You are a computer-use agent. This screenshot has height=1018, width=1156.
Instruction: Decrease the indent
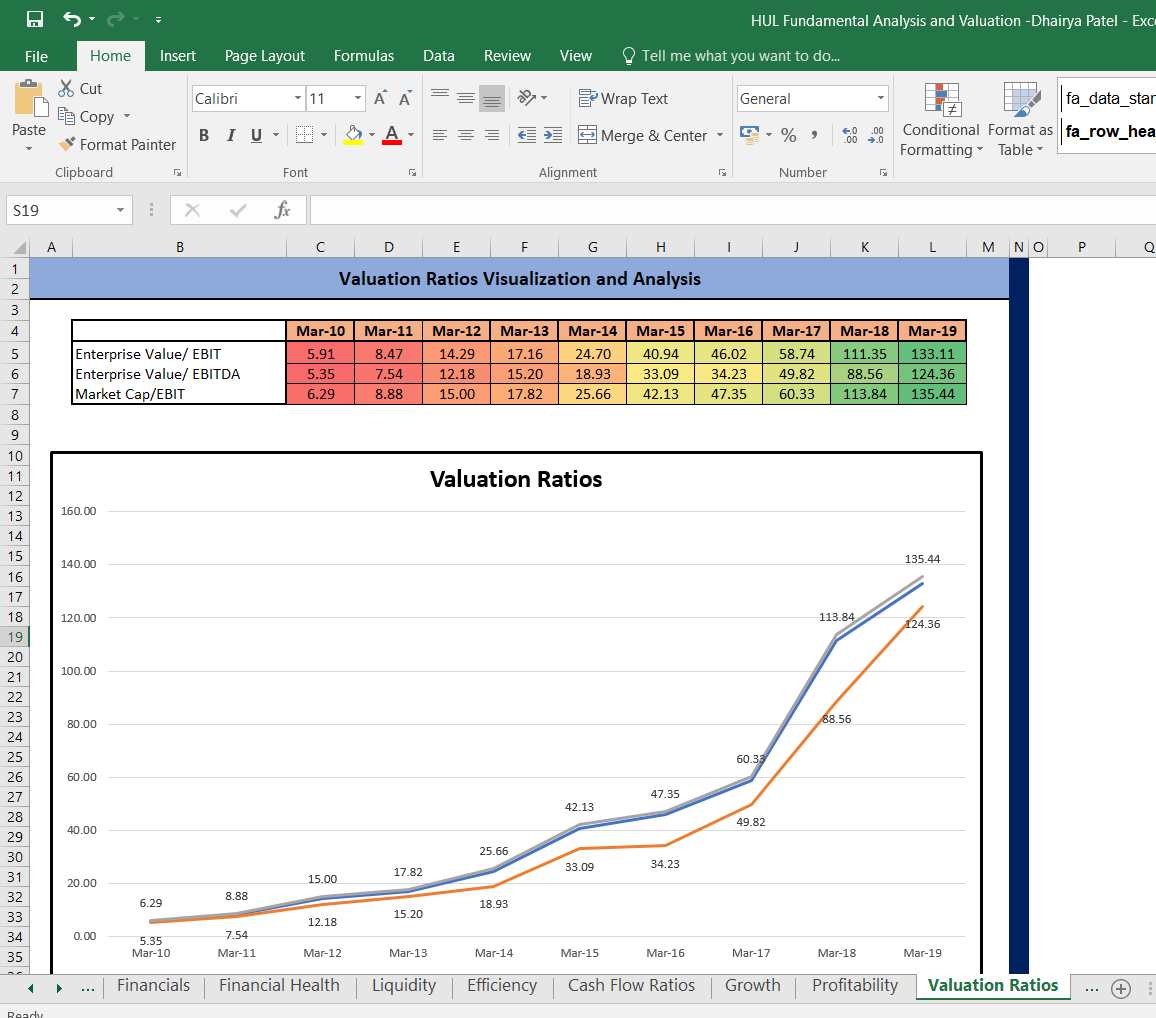526,135
